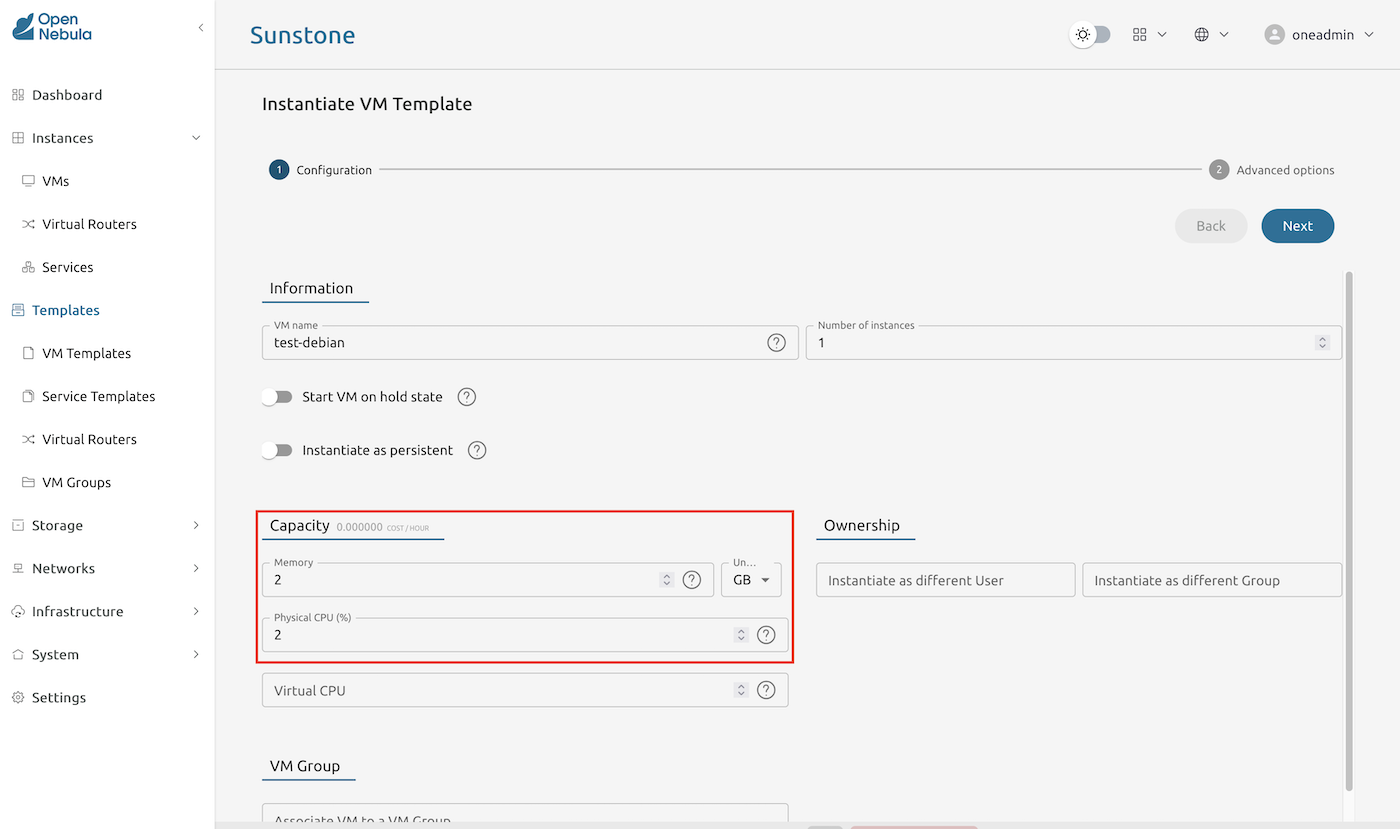Enable Start VM on hold state
Screen dimensions: 1400x829
coord(277,397)
